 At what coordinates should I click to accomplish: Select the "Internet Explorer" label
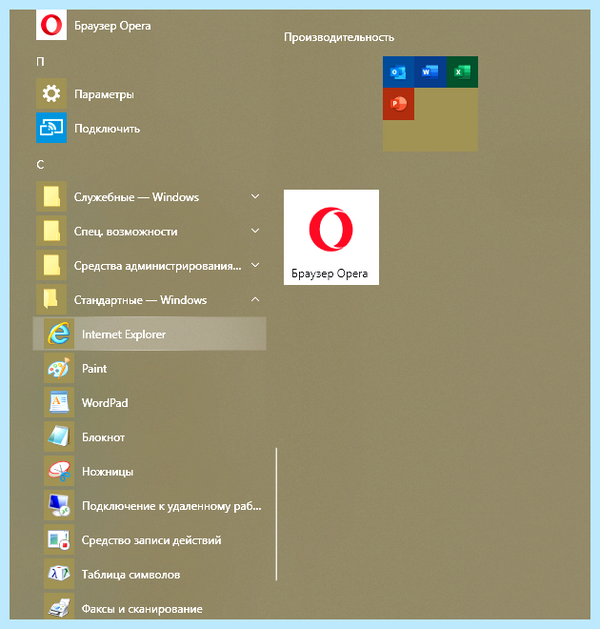pyautogui.click(x=124, y=334)
